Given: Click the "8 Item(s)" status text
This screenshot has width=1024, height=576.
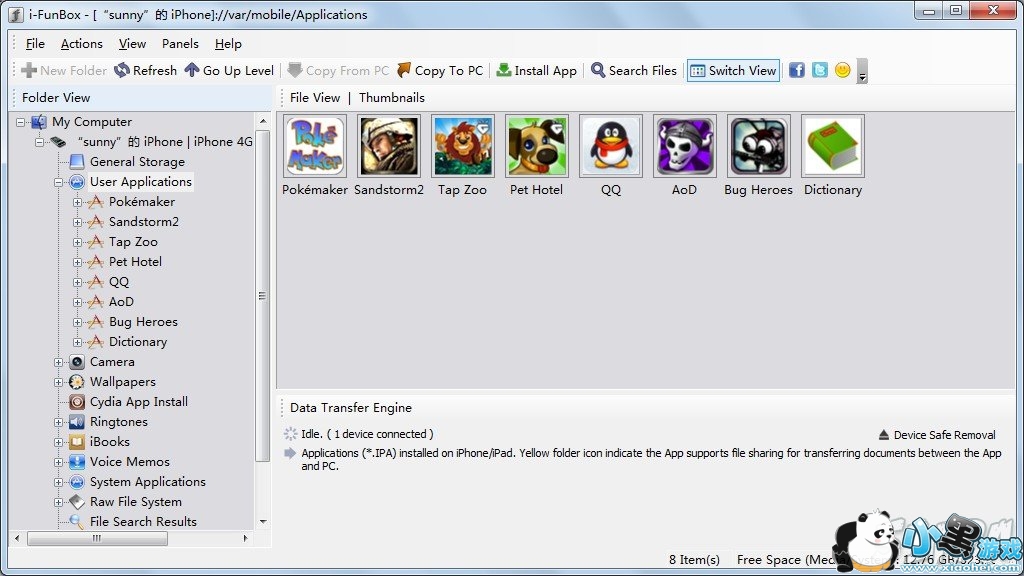Looking at the screenshot, I should tap(694, 560).
